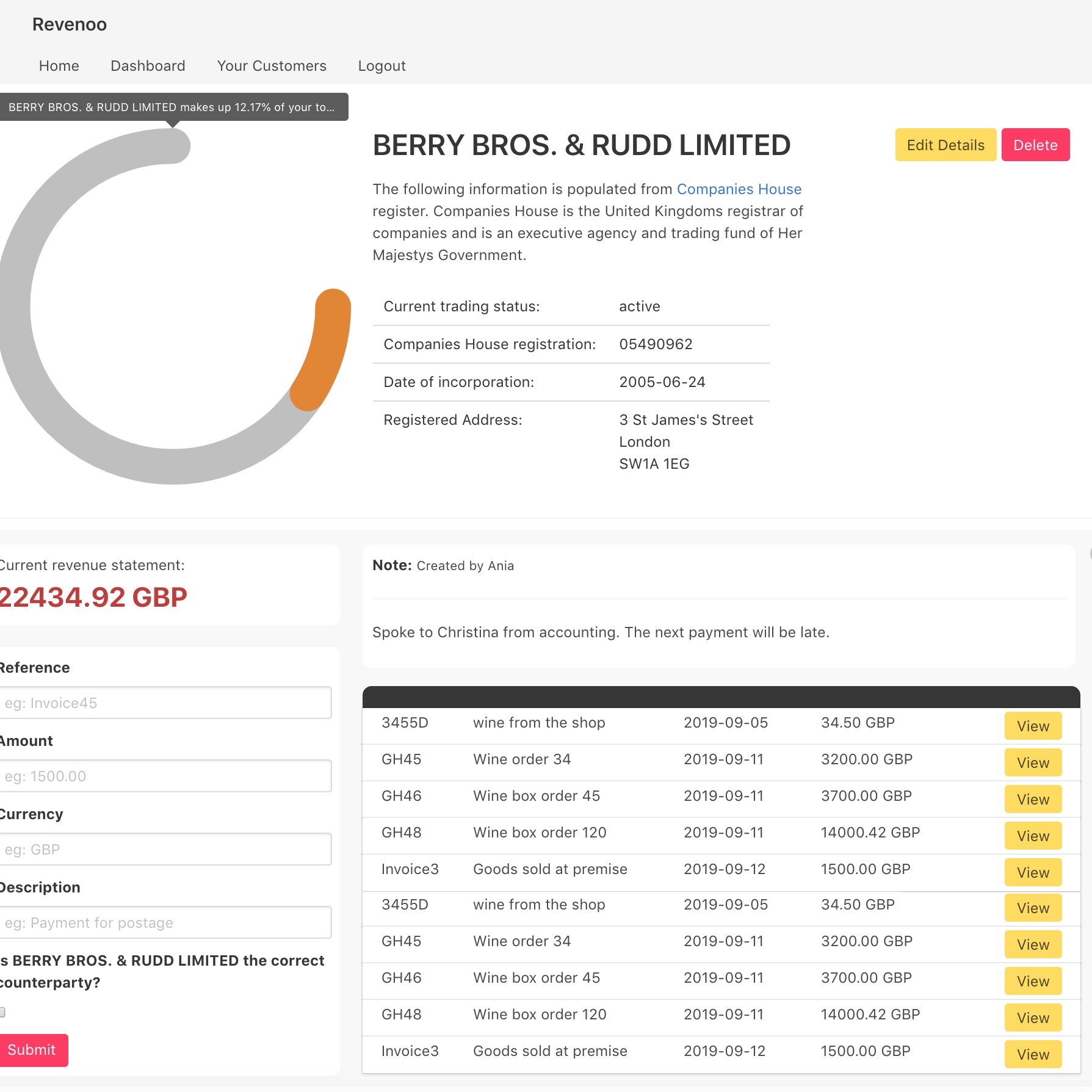The width and height of the screenshot is (1092, 1092).
Task: Click the postcode SW1A 1EG
Action: coord(654,464)
